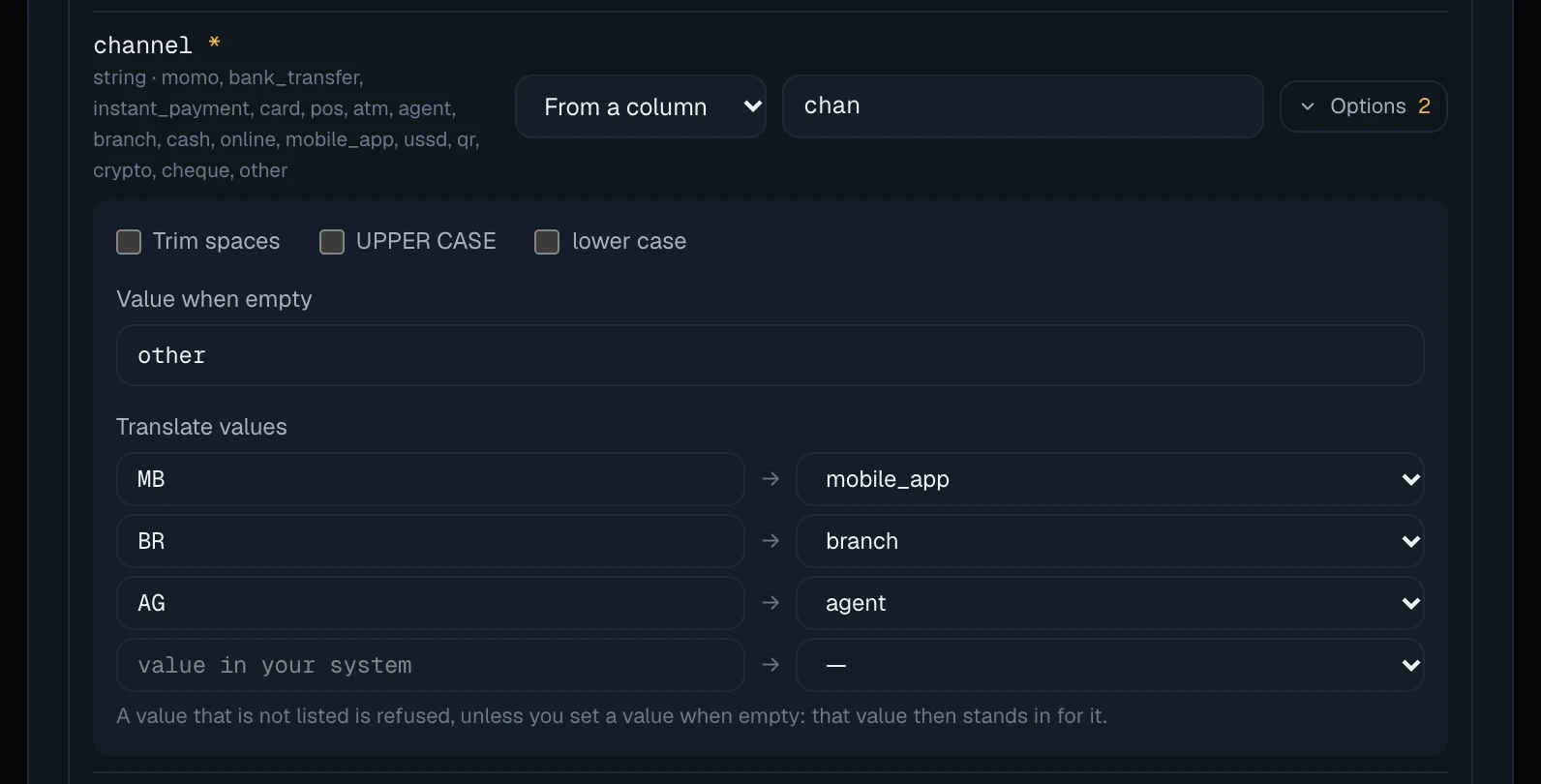Click the arrow icon next to BR
This screenshot has width=1541, height=784.
pos(770,541)
